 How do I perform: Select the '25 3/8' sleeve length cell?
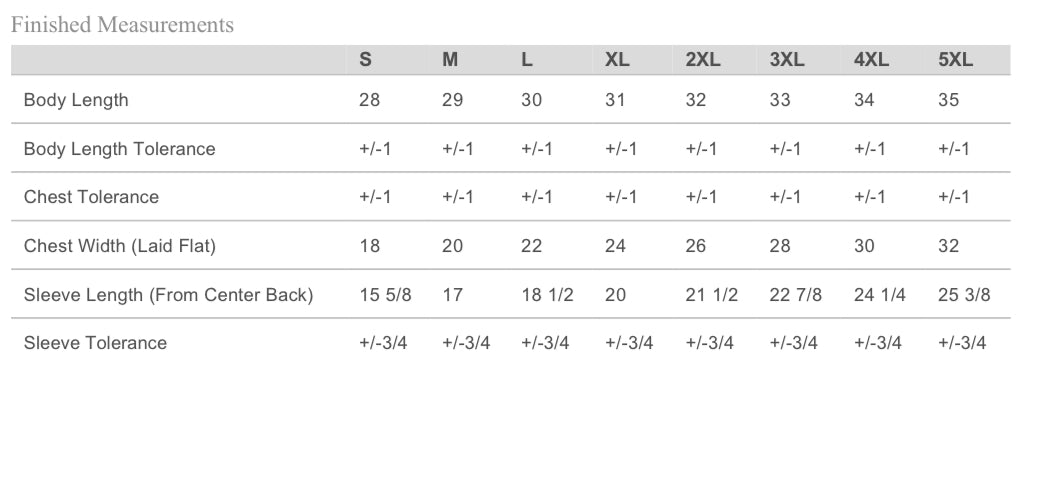pyautogui.click(x=964, y=295)
